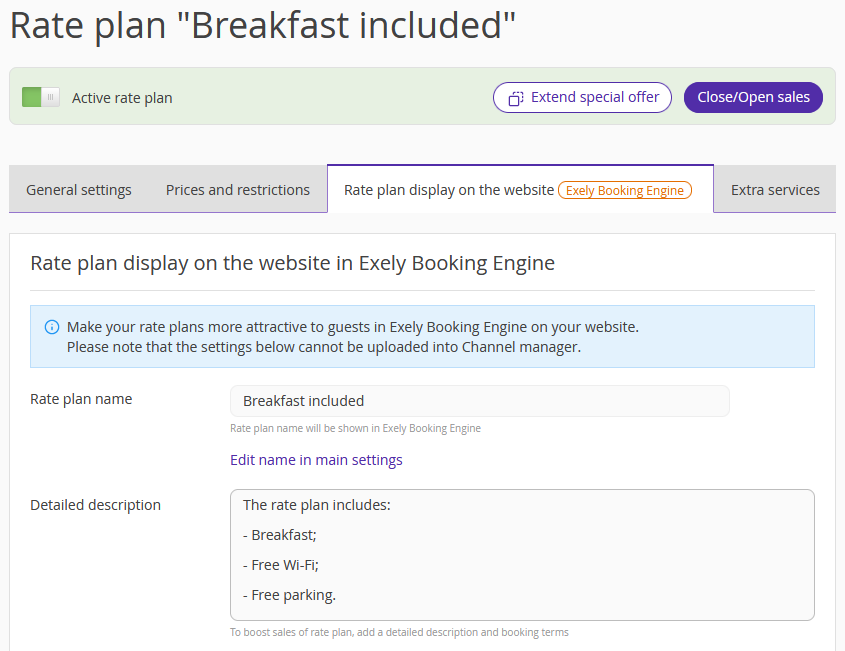Click the info icon in the blue notice
Viewport: 845px width, 651px height.
(52, 327)
